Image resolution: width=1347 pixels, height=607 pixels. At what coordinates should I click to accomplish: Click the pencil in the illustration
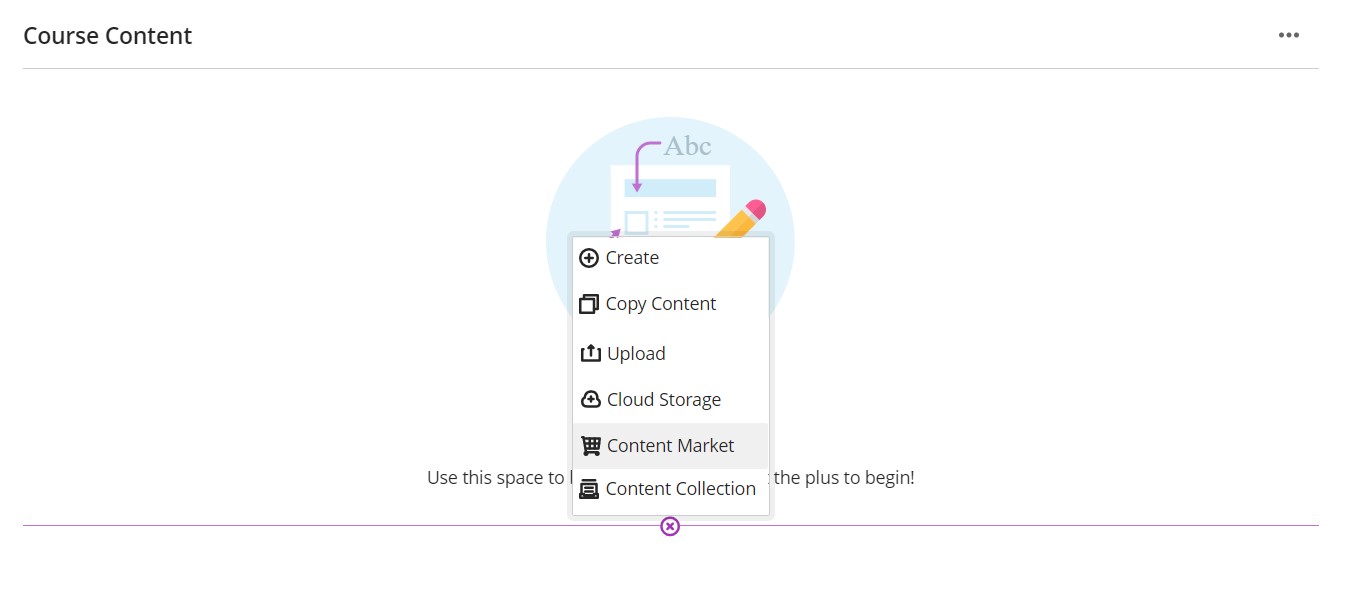point(741,220)
